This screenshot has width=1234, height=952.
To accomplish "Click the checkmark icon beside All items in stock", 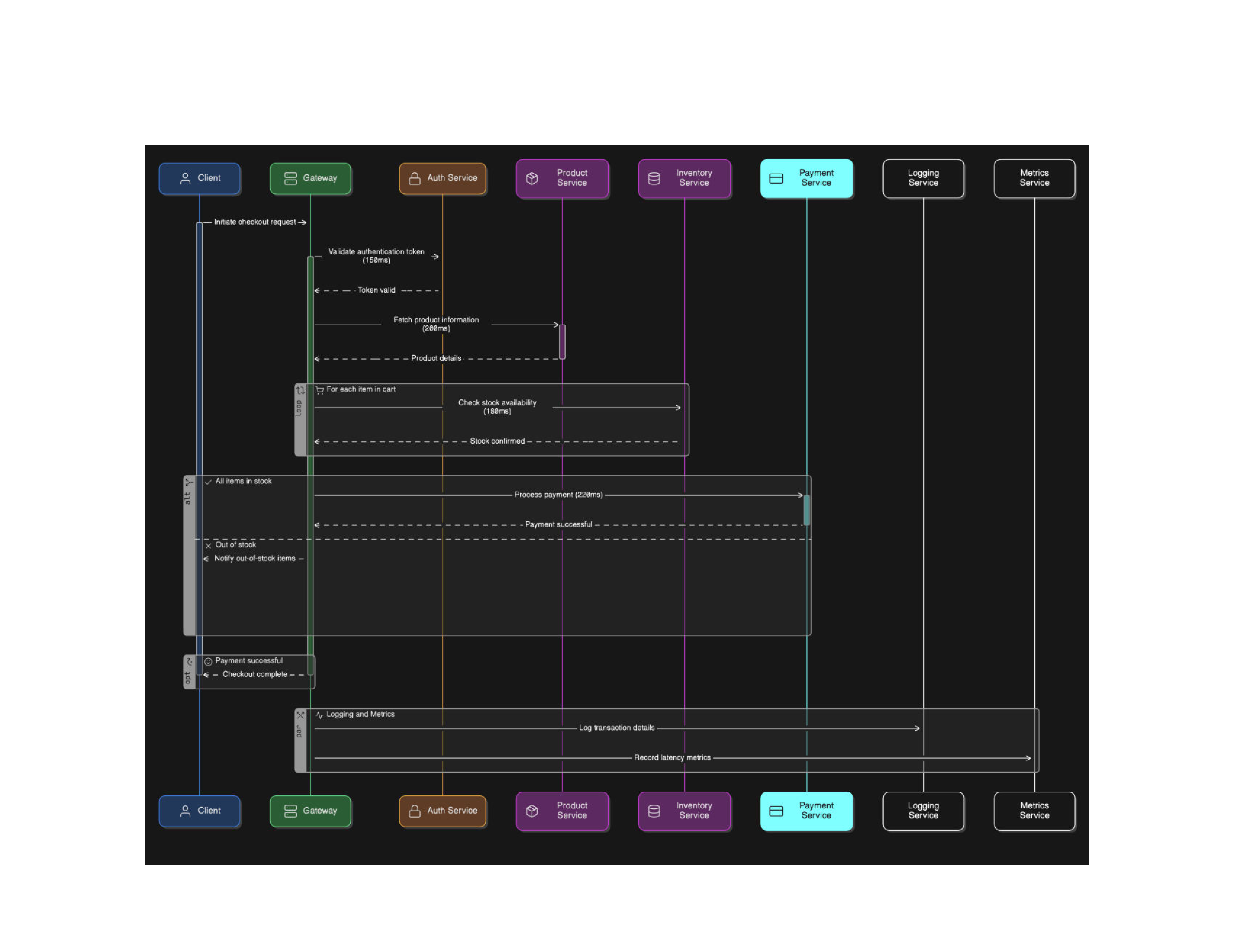I will pos(209,482).
